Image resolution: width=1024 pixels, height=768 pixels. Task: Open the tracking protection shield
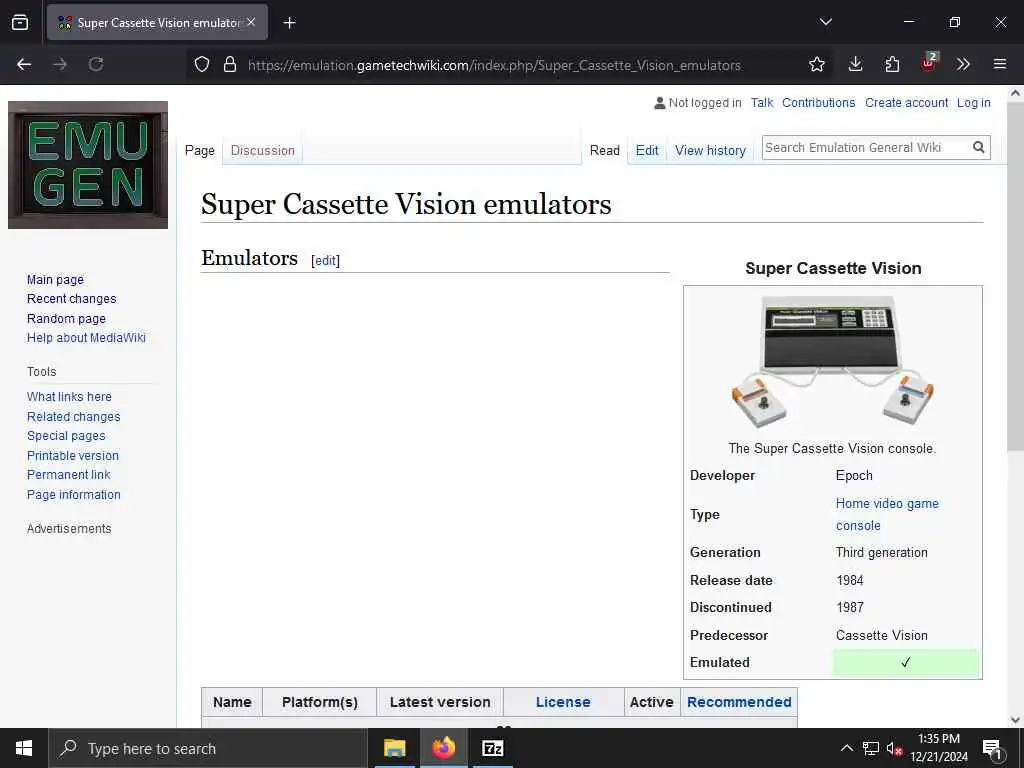click(202, 64)
